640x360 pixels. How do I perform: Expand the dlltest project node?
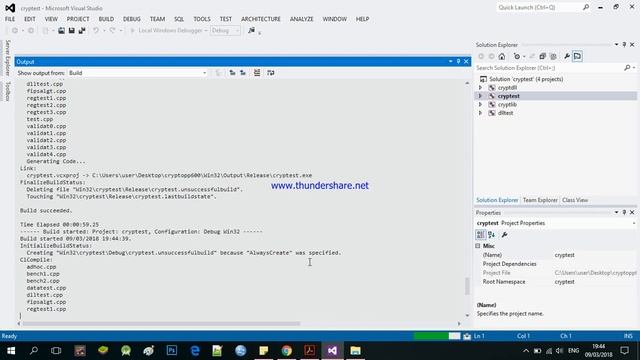[480, 113]
